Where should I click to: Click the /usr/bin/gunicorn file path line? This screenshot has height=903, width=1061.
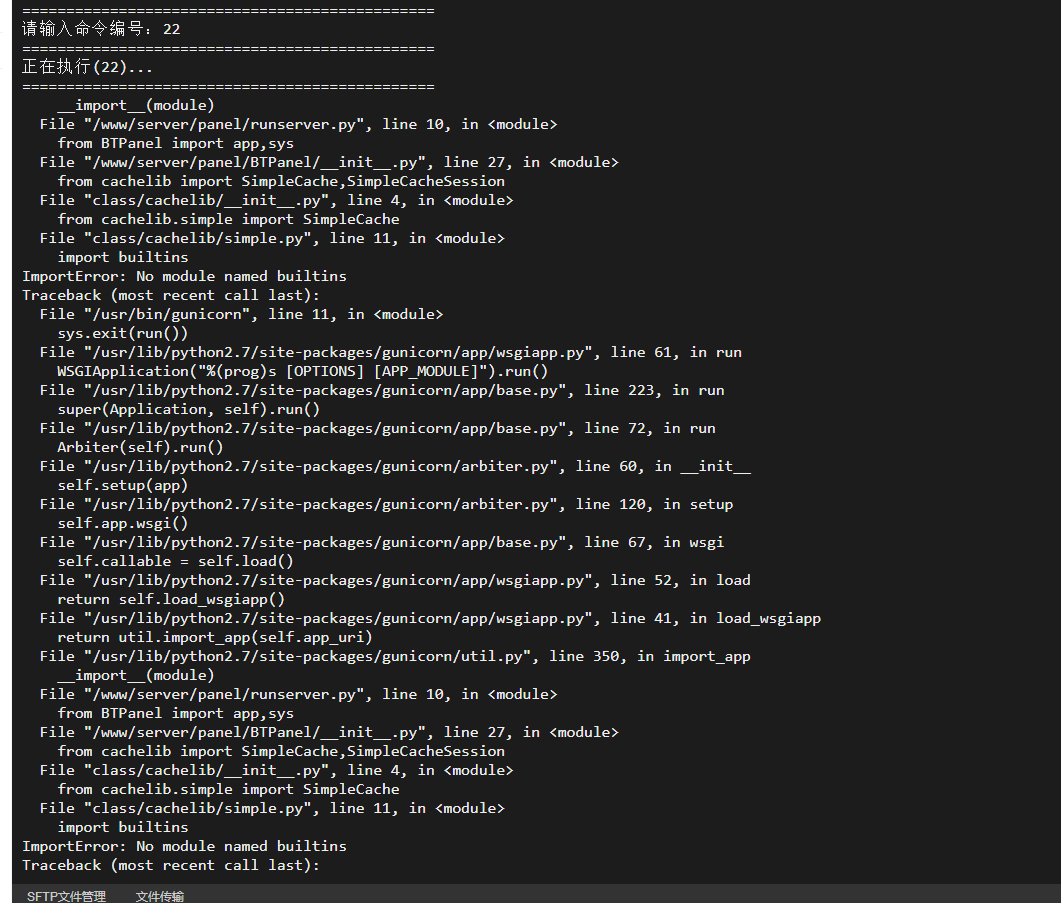point(241,314)
